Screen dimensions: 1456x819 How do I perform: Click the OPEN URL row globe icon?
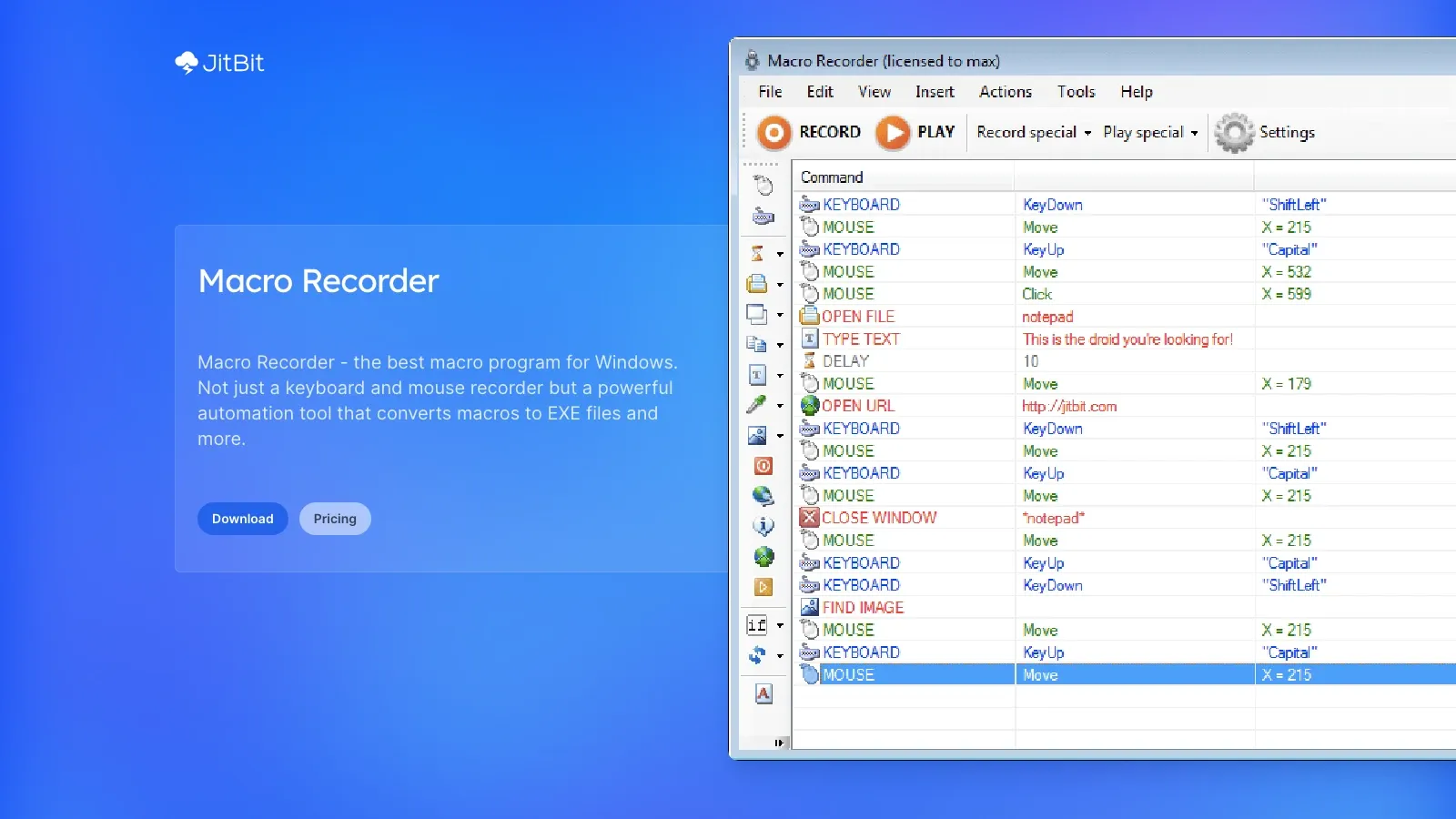coord(809,405)
